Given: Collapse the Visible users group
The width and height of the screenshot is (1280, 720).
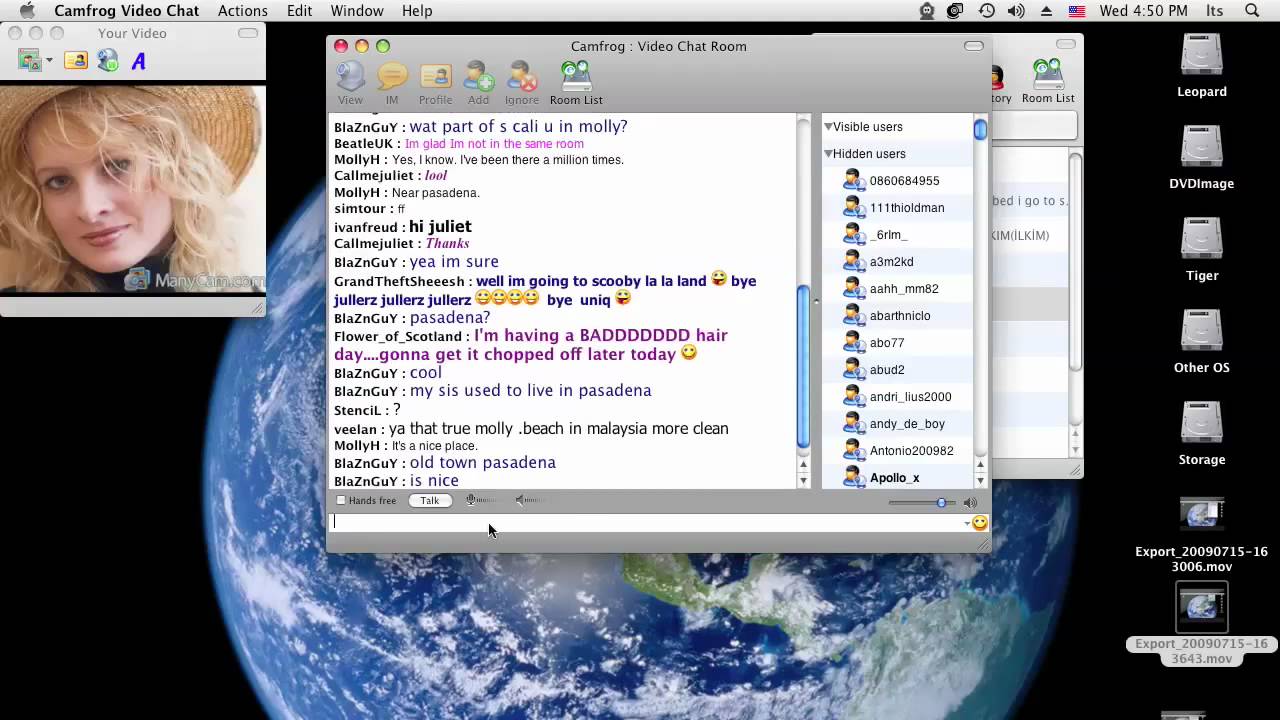Looking at the screenshot, I should 828,127.
